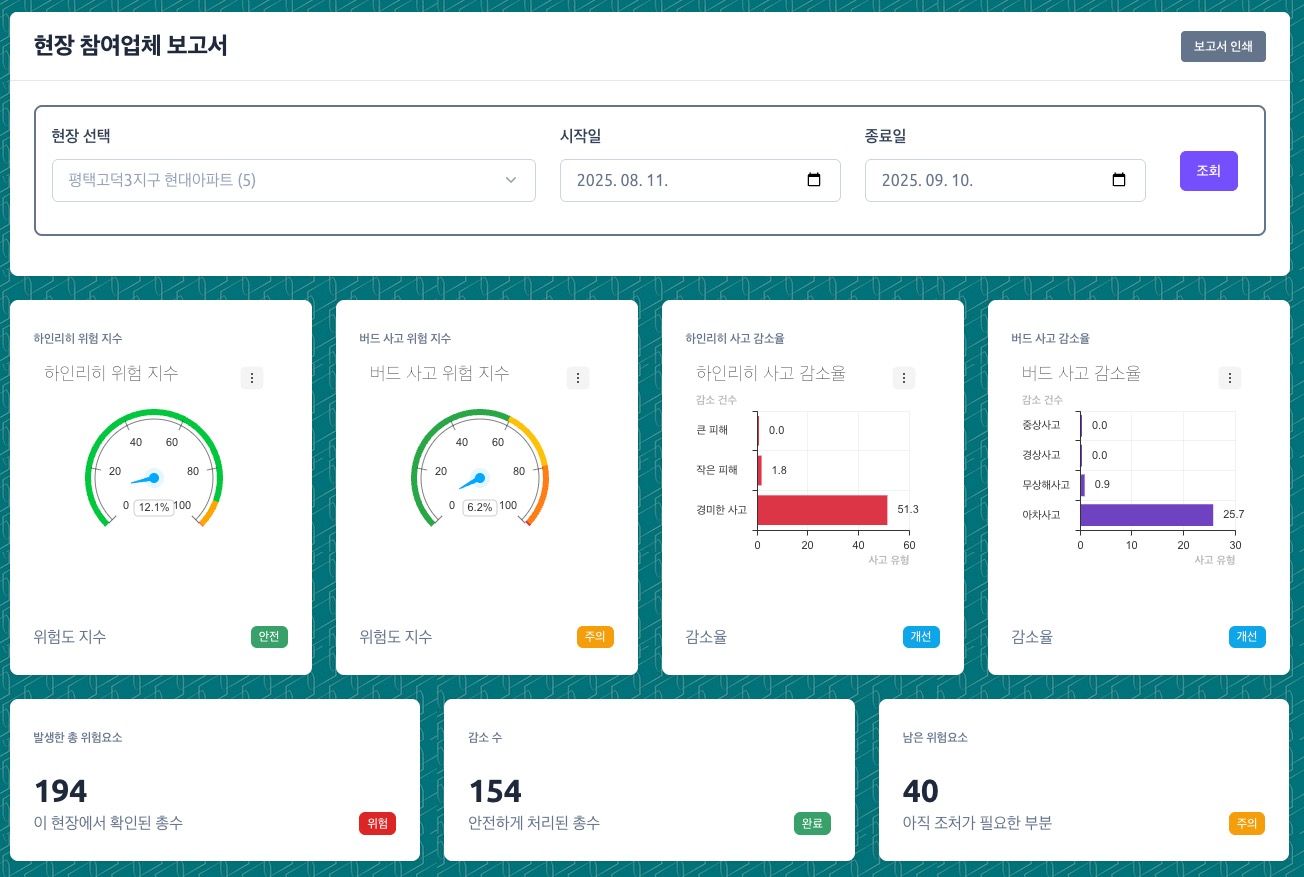The width and height of the screenshot is (1304, 877).
Task: Expand the site selection dropdown
Action: click(x=293, y=181)
